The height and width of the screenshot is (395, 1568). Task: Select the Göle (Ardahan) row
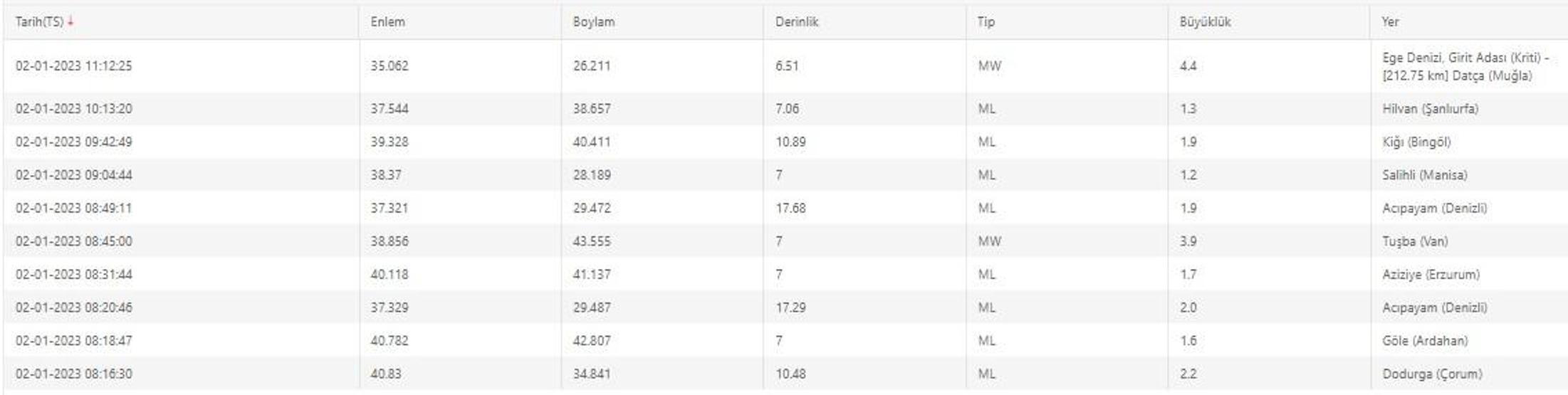click(x=785, y=340)
